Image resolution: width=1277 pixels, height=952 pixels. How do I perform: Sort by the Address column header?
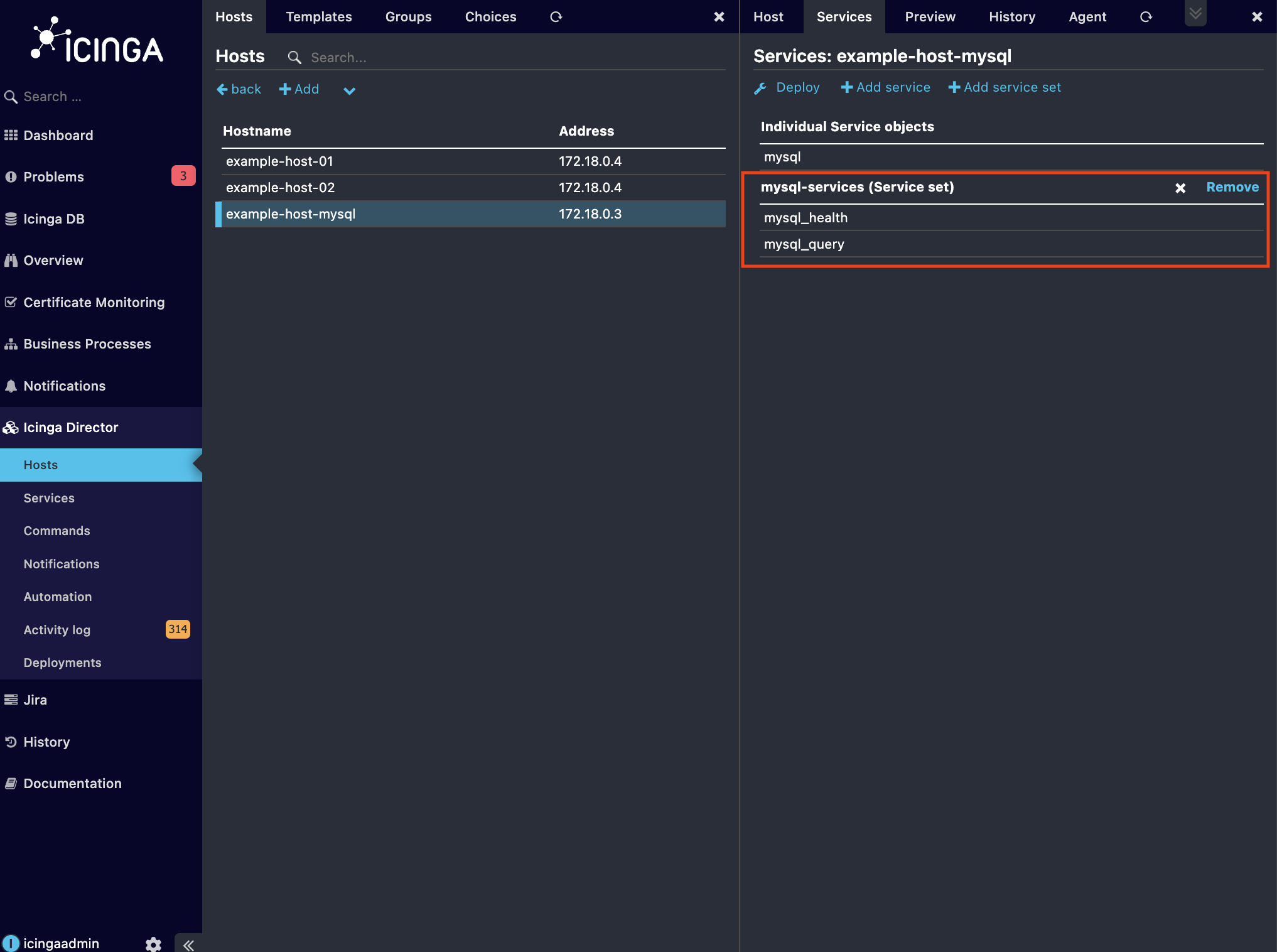pyautogui.click(x=586, y=131)
